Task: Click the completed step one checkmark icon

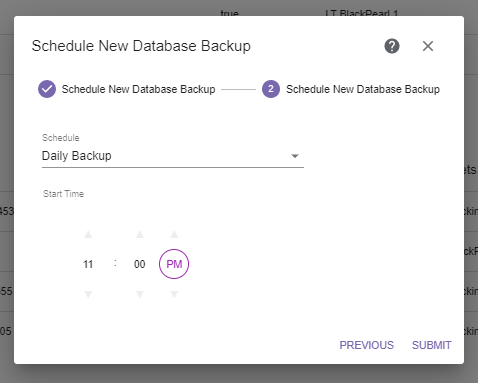Action: (47, 89)
